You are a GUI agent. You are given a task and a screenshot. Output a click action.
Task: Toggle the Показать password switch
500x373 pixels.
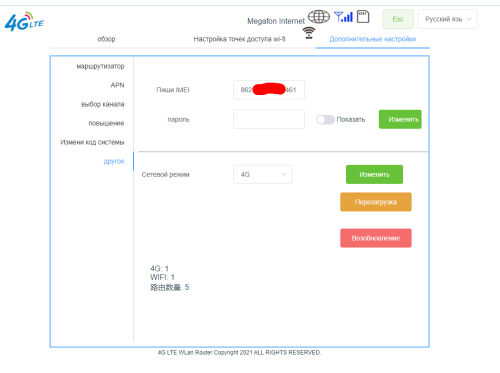325,120
